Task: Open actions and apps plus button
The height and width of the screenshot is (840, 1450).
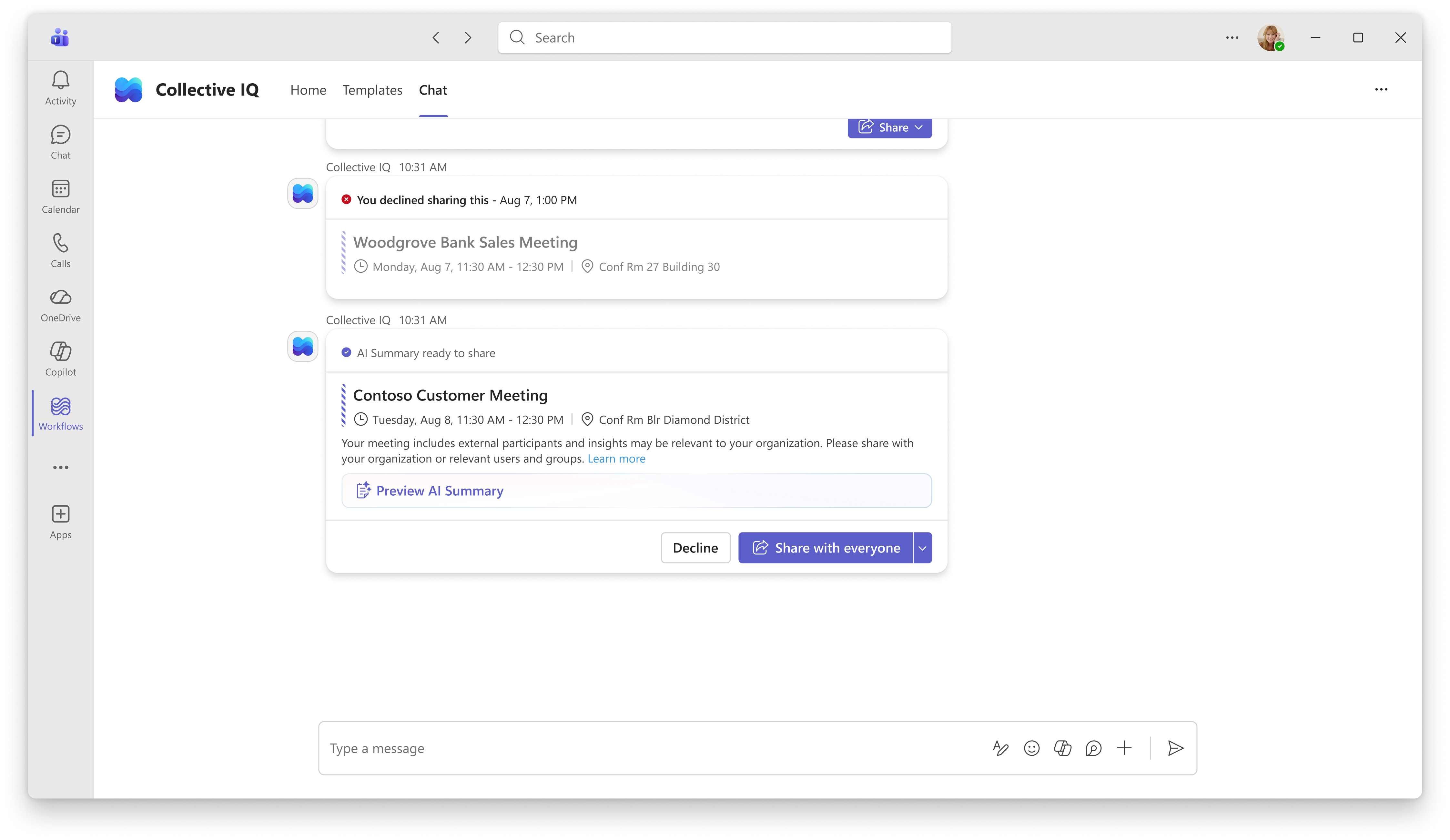Action: [x=1124, y=748]
